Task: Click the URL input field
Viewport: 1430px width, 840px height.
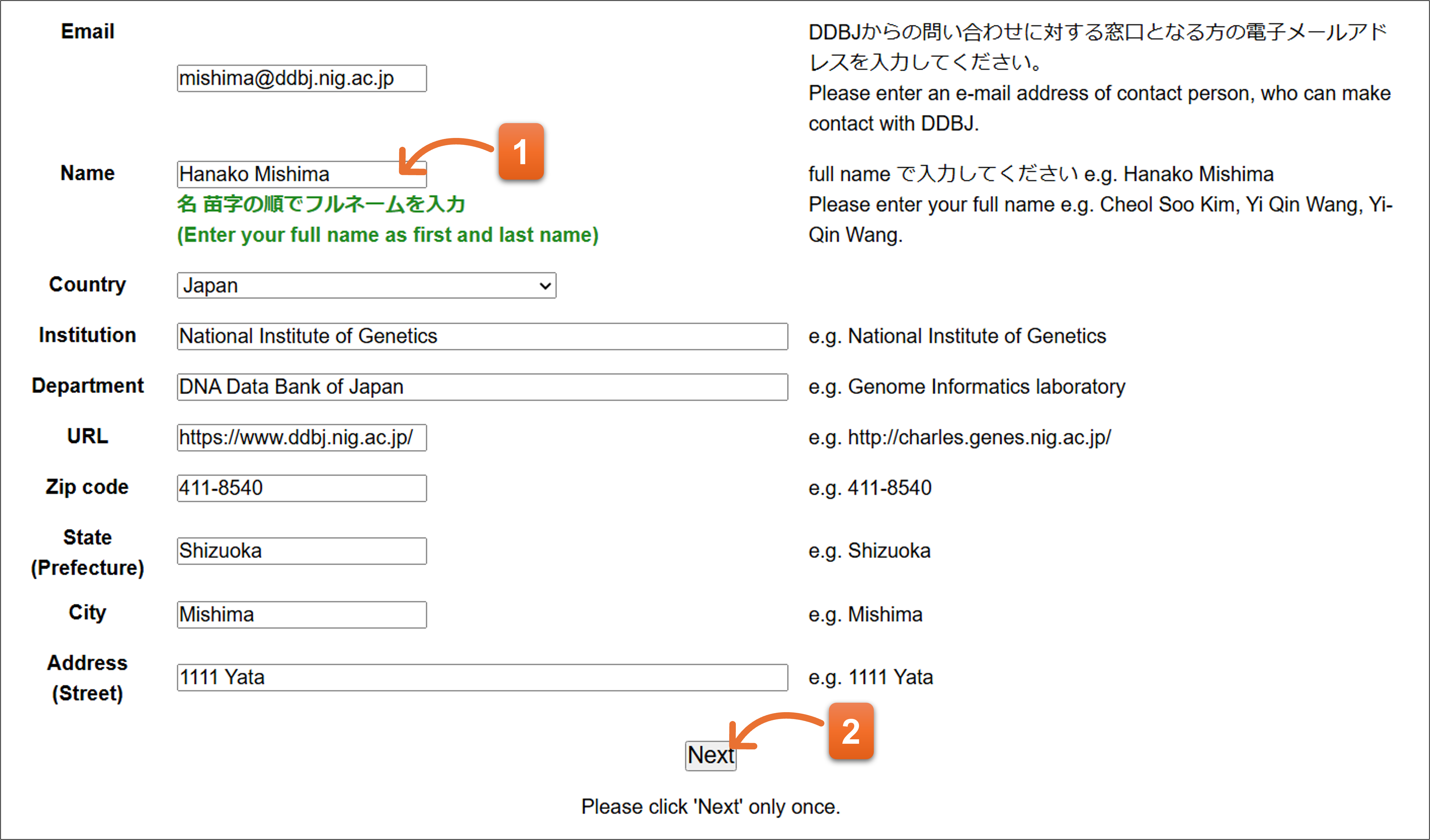Action: click(x=301, y=438)
